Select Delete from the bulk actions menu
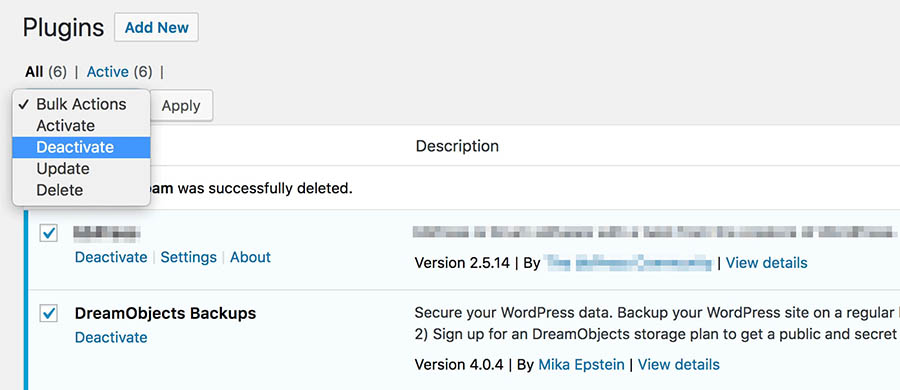The image size is (900, 390). click(81, 190)
